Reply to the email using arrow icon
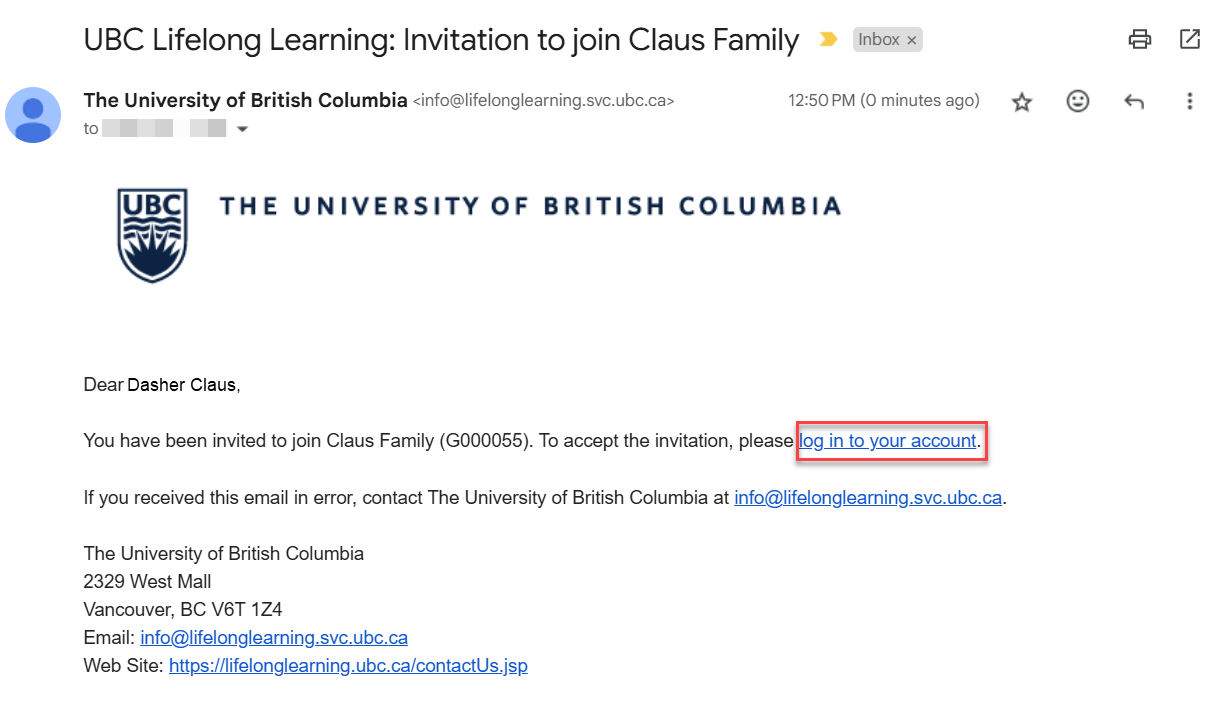The width and height of the screenshot is (1216, 708). (x=1133, y=101)
